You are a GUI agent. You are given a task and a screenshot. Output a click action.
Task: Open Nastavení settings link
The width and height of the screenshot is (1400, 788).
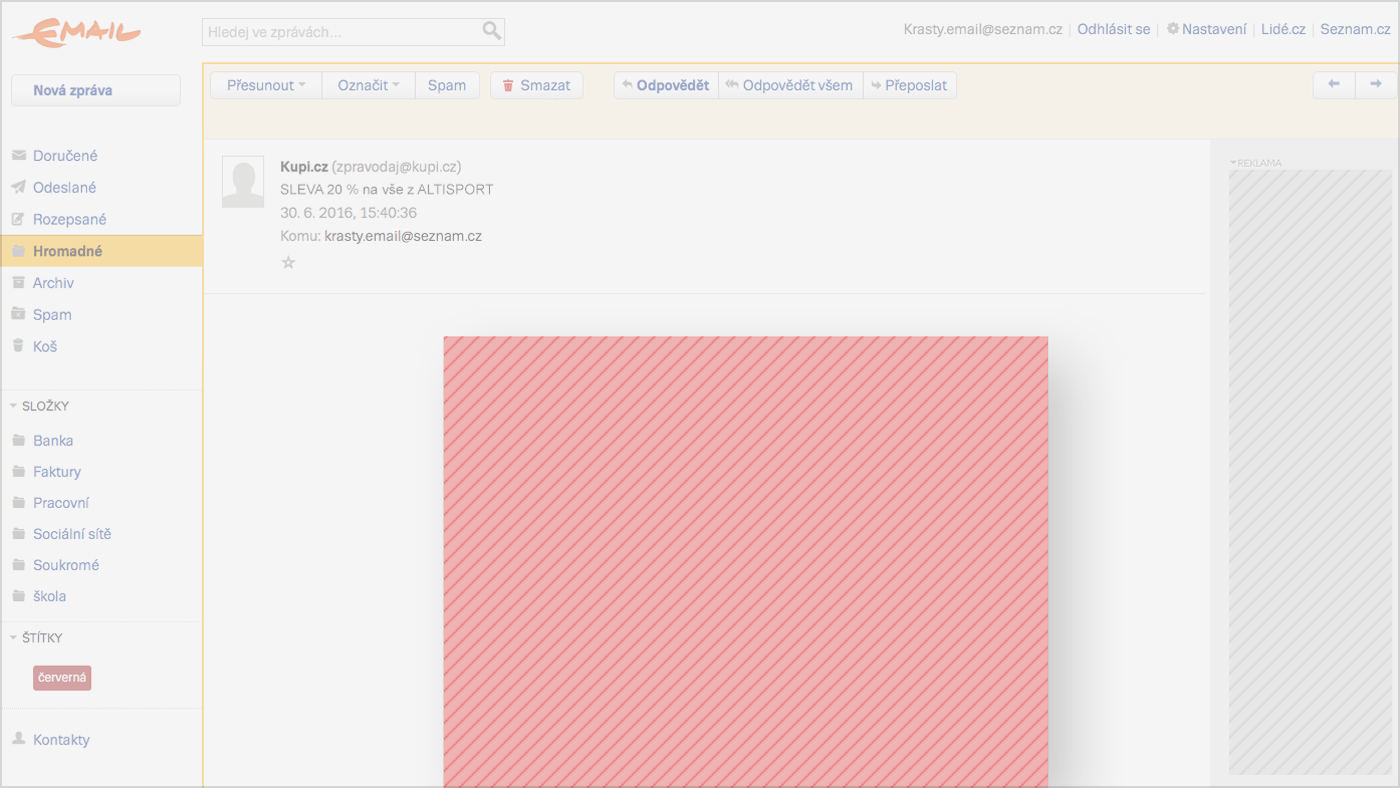coord(1214,29)
